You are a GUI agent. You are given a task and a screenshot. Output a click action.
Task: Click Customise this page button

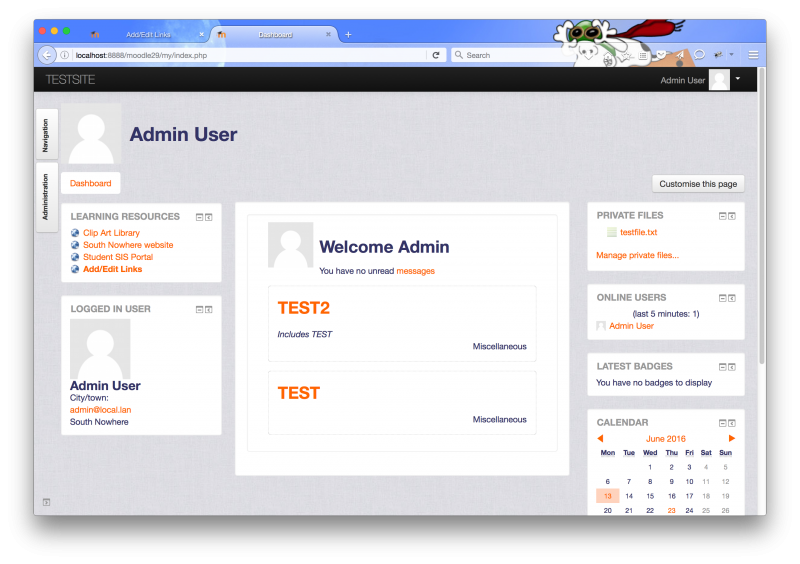(x=698, y=184)
